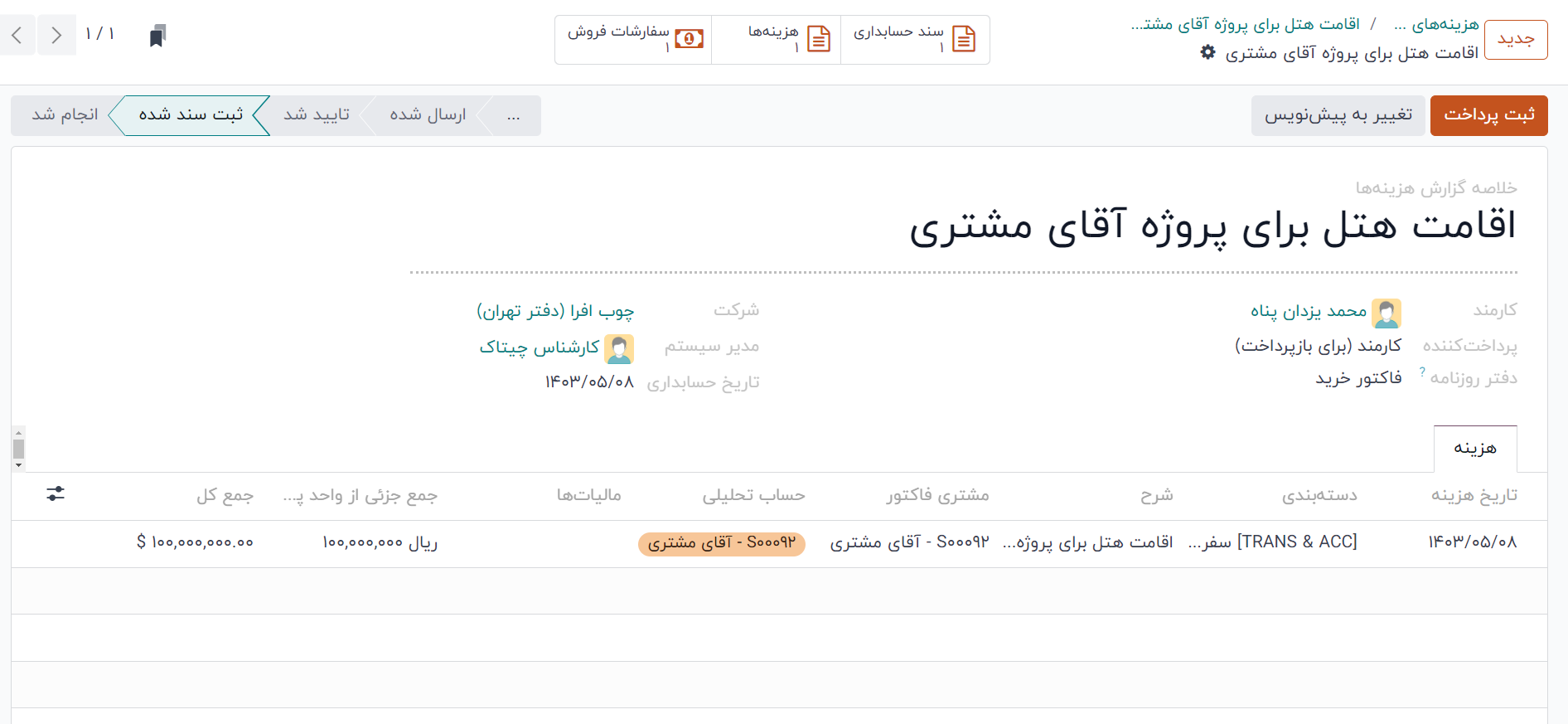The image size is (1568, 724).
Task: Click the $ ۱۰۰,۰۰۰,۰۰۰.۰۰ total cell
Action: pyautogui.click(x=195, y=542)
